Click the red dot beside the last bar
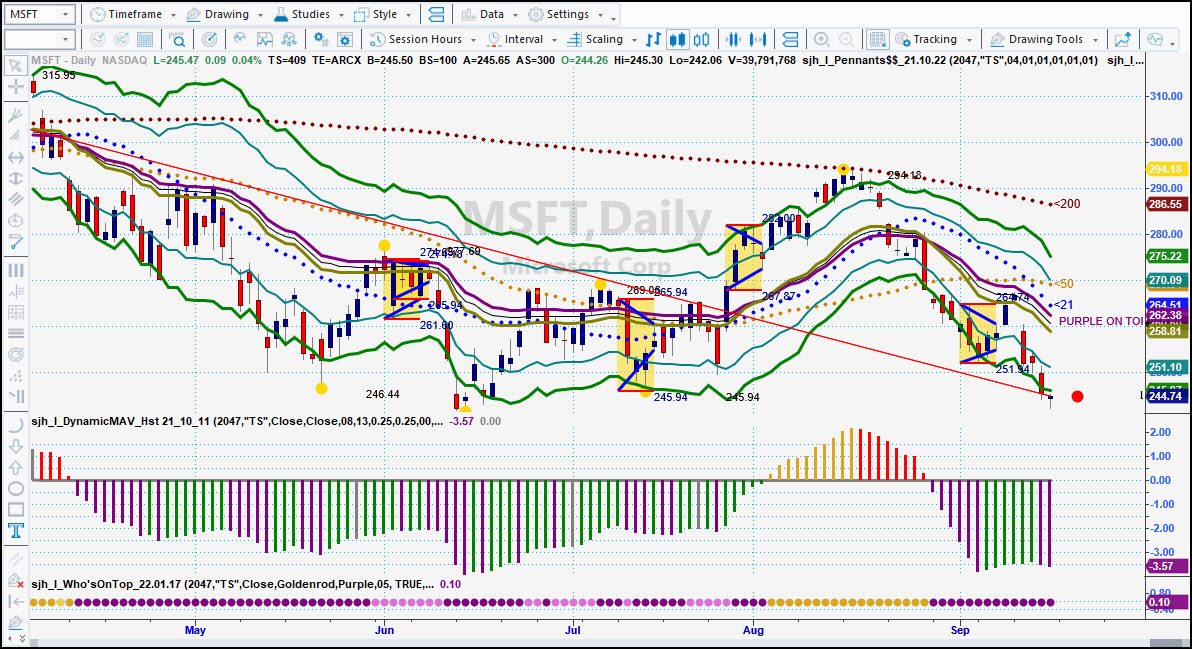 pyautogui.click(x=1077, y=397)
